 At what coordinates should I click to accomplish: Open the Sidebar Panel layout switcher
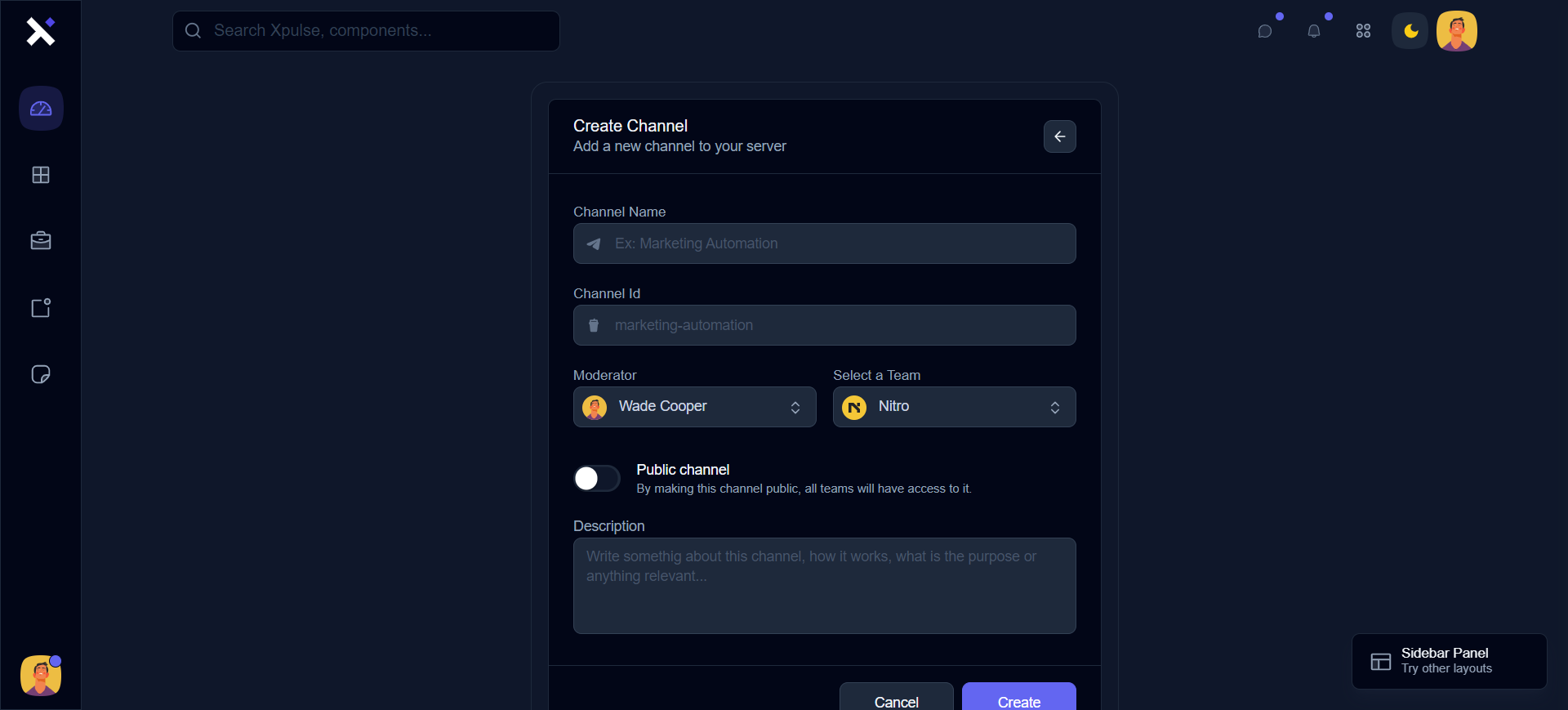1449,661
